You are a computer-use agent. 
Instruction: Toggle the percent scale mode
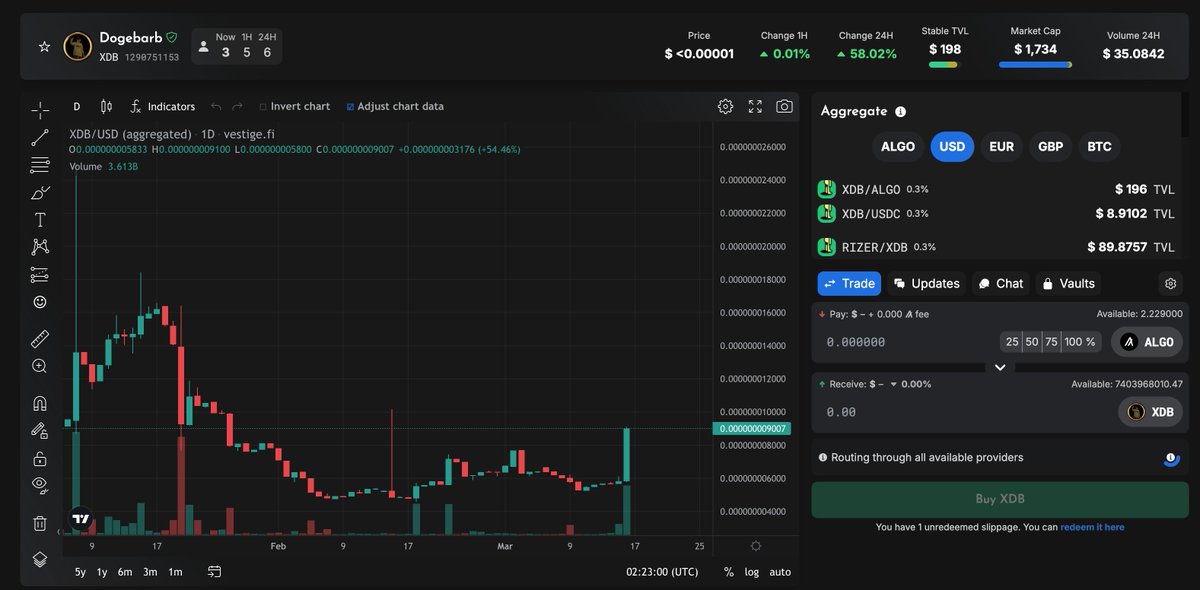[x=729, y=572]
